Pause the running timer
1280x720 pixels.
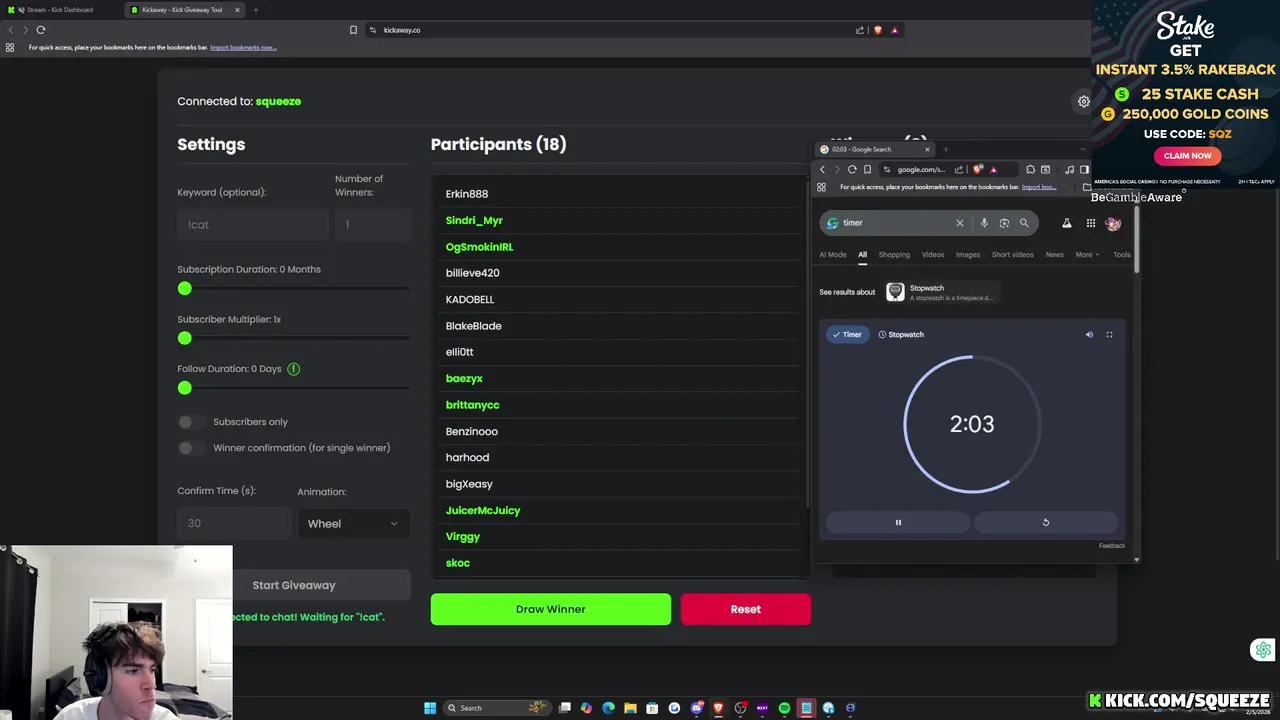(x=898, y=522)
